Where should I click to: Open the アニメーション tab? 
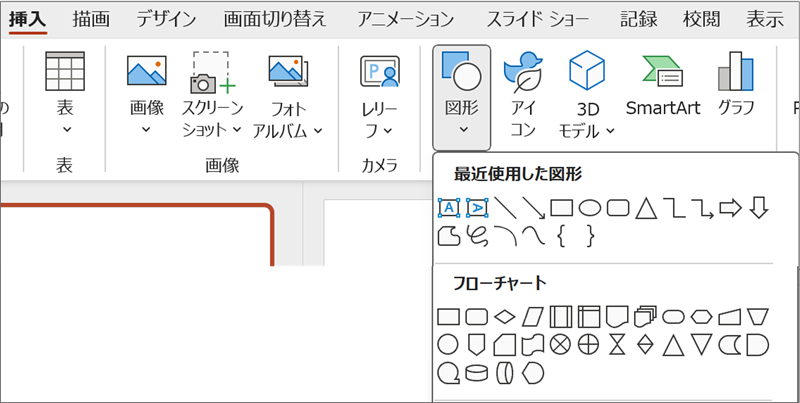coord(405,18)
